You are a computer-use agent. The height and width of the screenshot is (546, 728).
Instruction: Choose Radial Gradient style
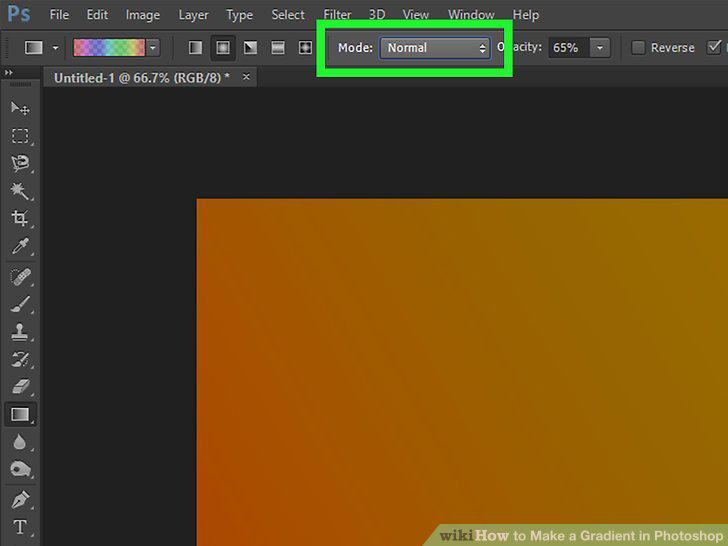[223, 47]
